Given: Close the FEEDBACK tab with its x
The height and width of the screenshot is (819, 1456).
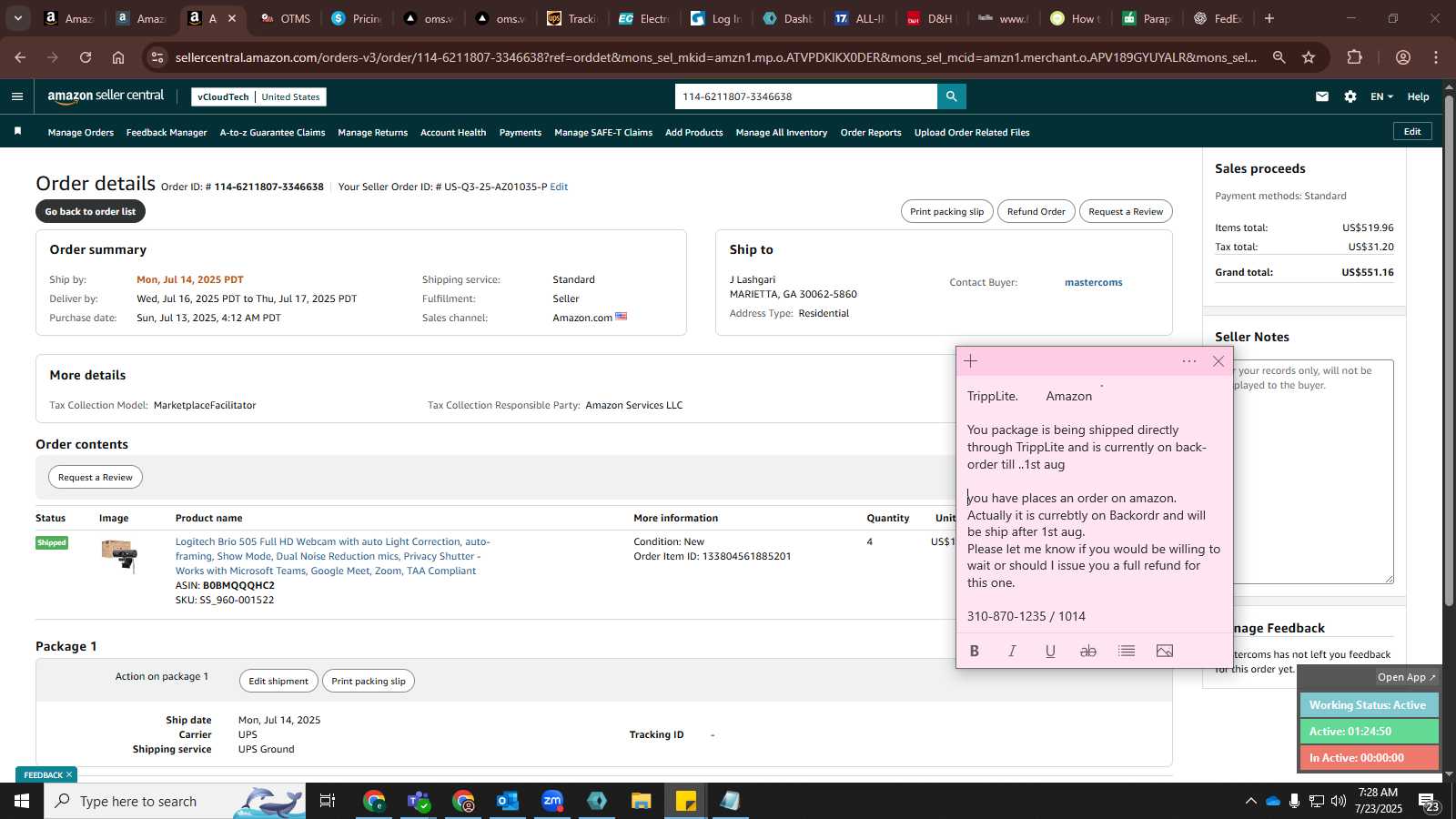Looking at the screenshot, I should (69, 775).
